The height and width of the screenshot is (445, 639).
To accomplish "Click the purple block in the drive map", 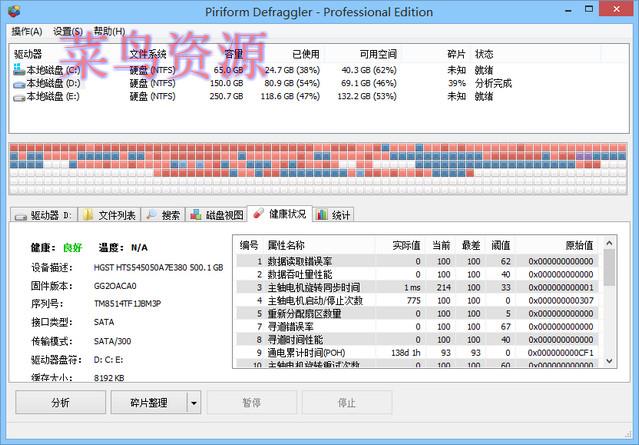I will [x=584, y=156].
